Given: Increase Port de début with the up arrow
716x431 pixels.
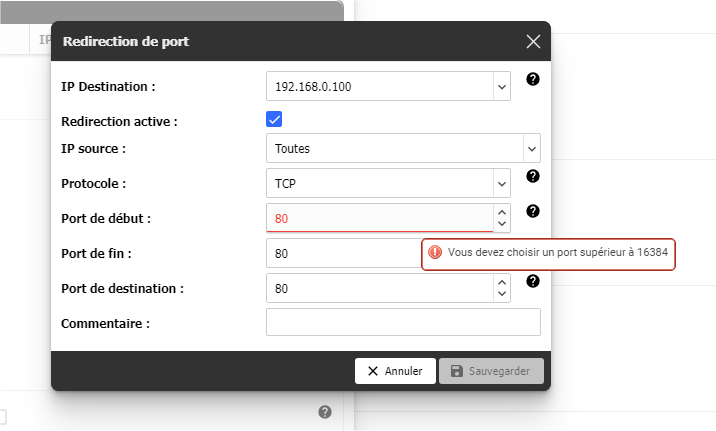Looking at the screenshot, I should point(501,211).
